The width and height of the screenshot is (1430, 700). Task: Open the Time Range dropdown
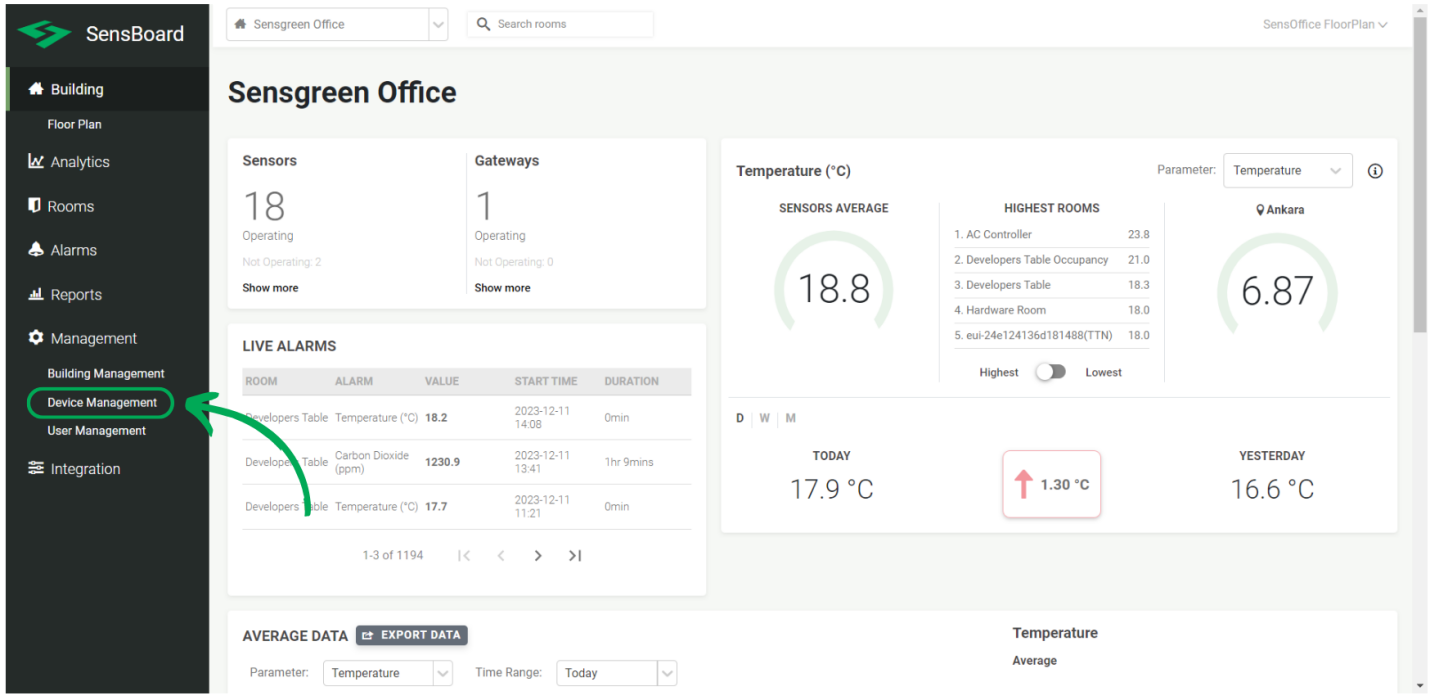(x=617, y=673)
